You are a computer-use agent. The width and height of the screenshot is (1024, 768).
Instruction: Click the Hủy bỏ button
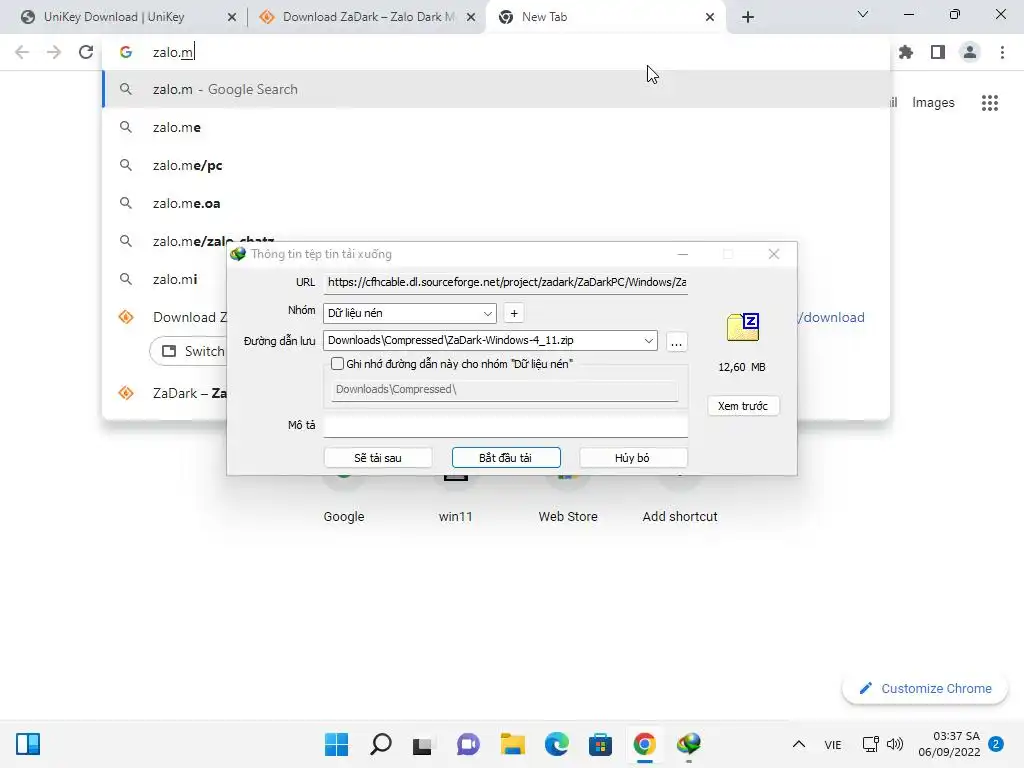(x=632, y=458)
